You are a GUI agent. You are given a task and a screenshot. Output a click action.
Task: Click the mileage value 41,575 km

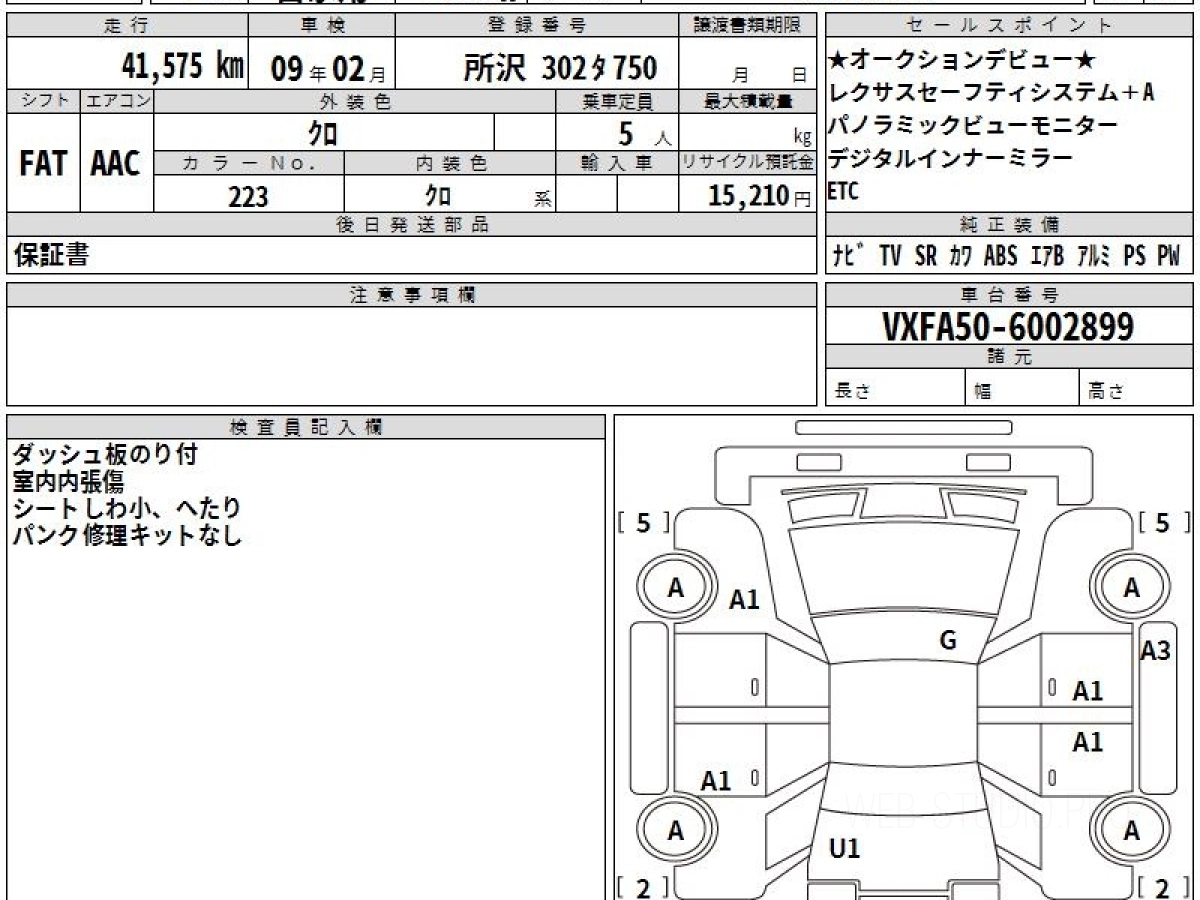click(x=182, y=67)
